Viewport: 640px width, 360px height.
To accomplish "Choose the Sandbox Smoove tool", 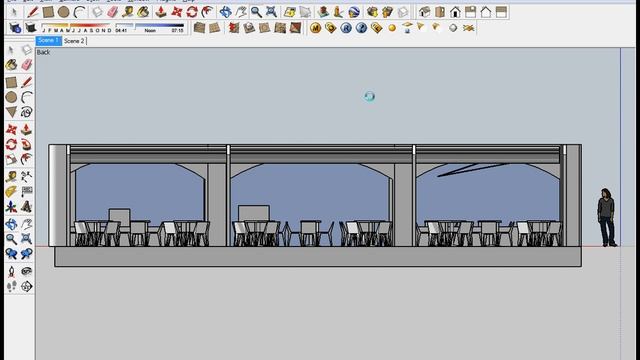I will click(234, 28).
